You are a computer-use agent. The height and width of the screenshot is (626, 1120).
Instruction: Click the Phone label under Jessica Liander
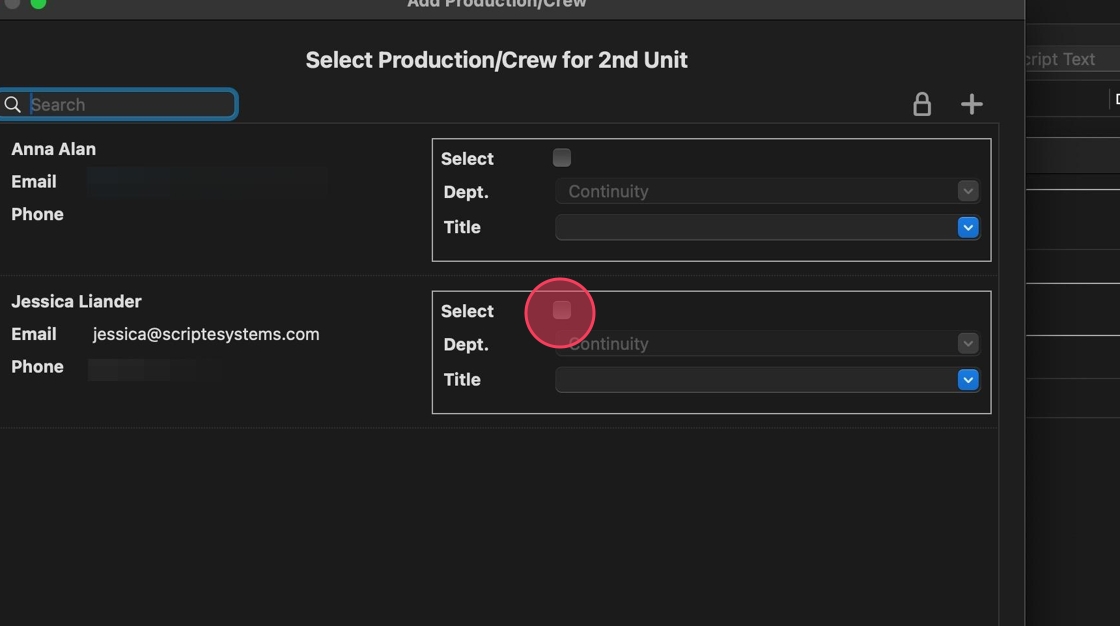point(37,367)
